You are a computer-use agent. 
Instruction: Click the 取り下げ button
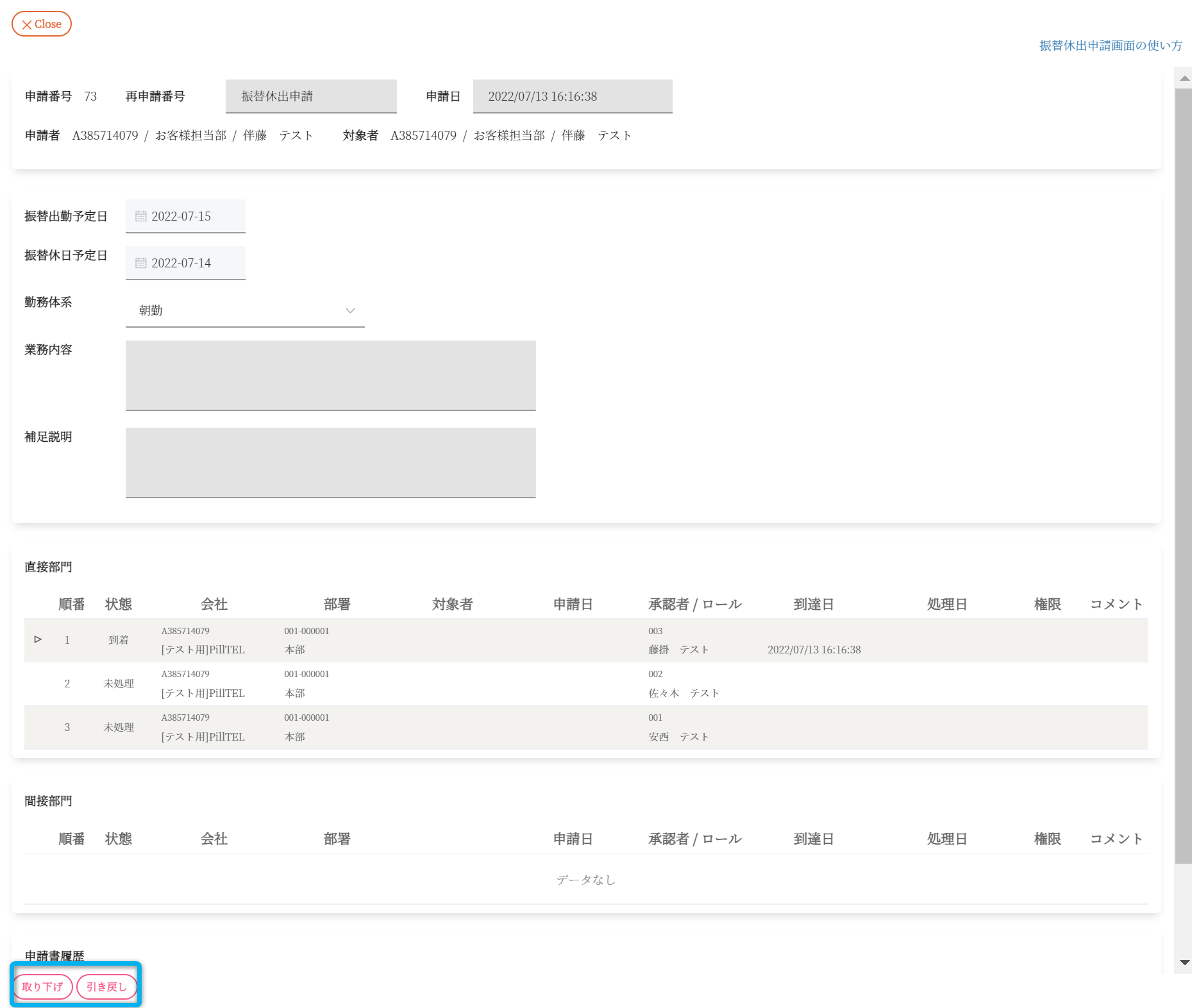(x=42, y=987)
